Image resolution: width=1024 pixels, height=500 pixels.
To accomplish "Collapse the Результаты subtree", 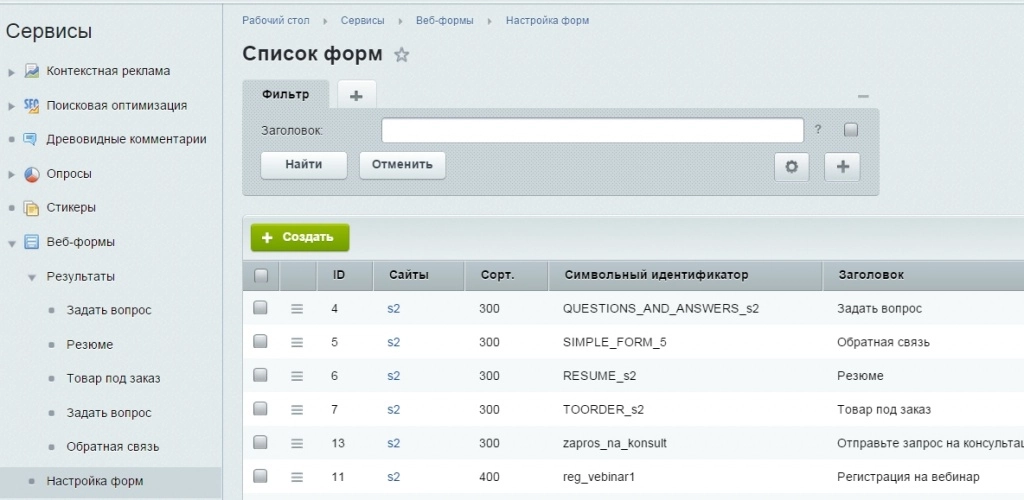I will (32, 277).
